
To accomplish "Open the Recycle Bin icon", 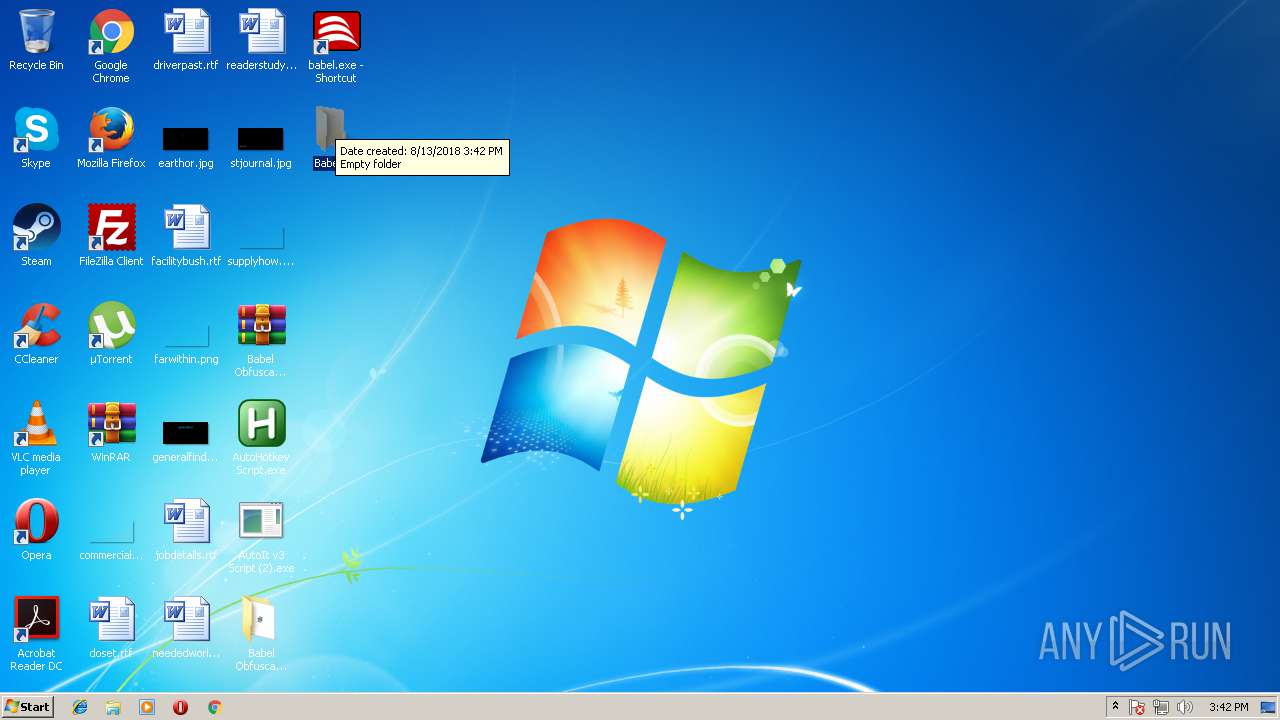I will [x=36, y=33].
